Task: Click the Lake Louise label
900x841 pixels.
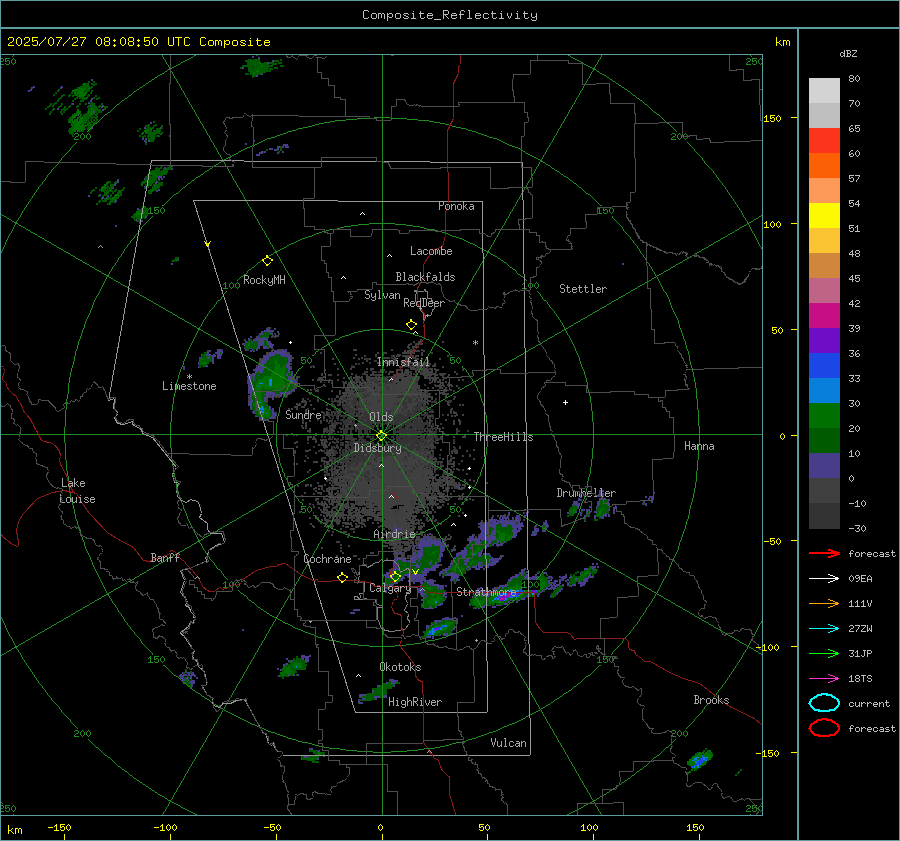Action: tap(77, 491)
